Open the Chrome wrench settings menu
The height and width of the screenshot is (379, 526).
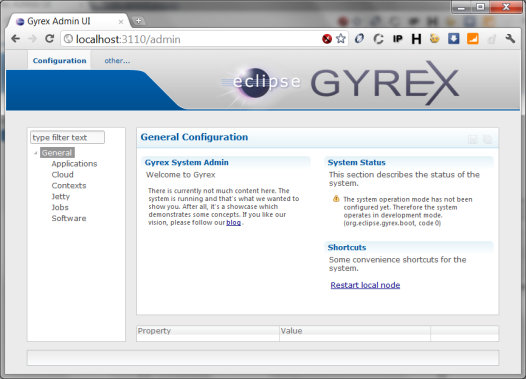click(x=510, y=39)
